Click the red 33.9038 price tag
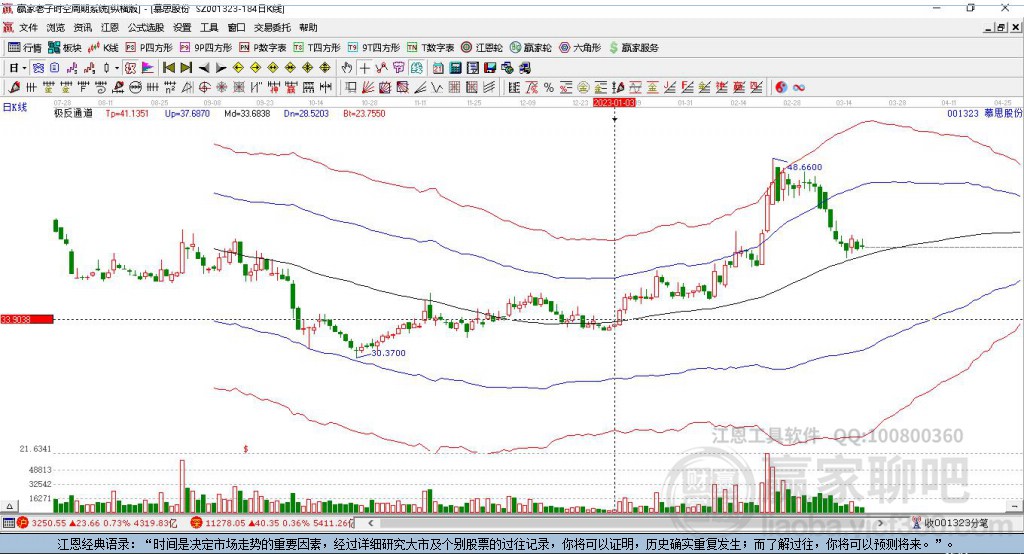 click(x=27, y=319)
